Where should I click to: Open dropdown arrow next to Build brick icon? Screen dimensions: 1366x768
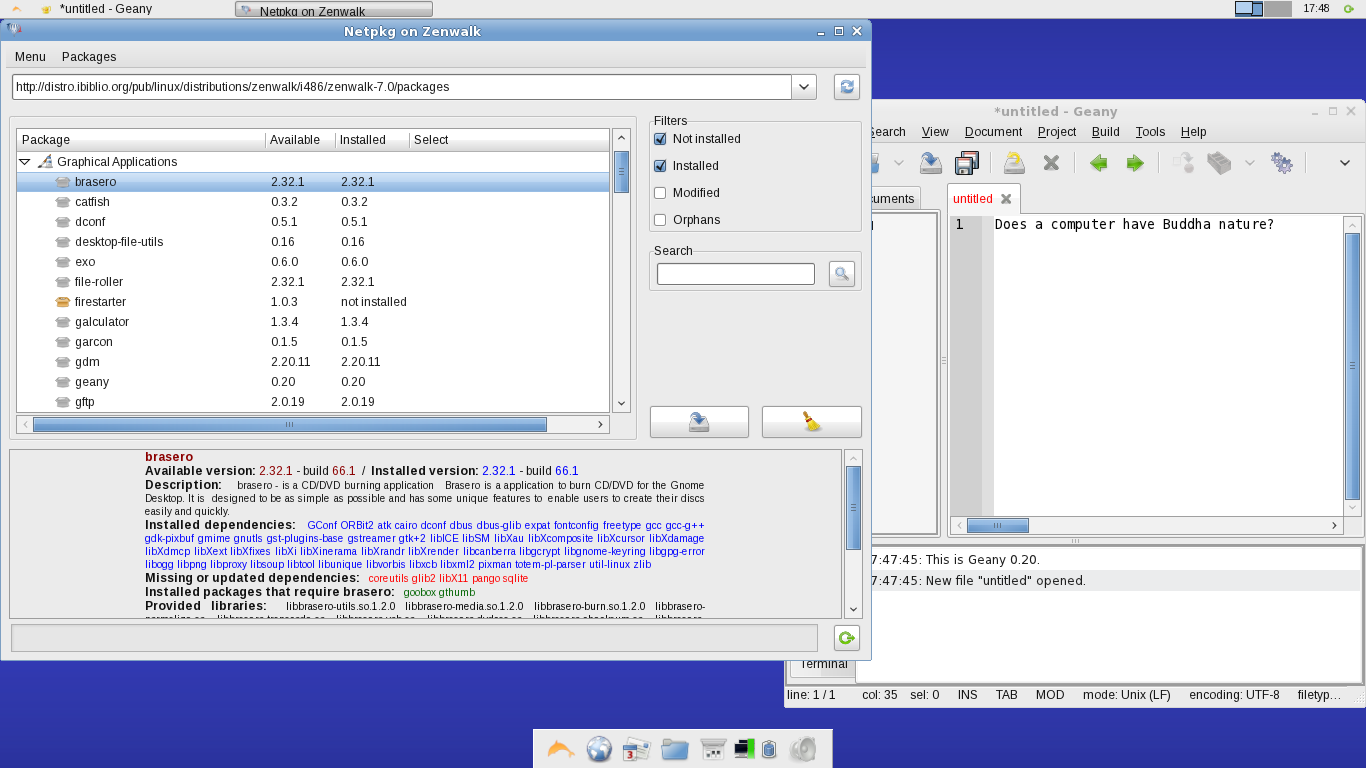(1249, 163)
